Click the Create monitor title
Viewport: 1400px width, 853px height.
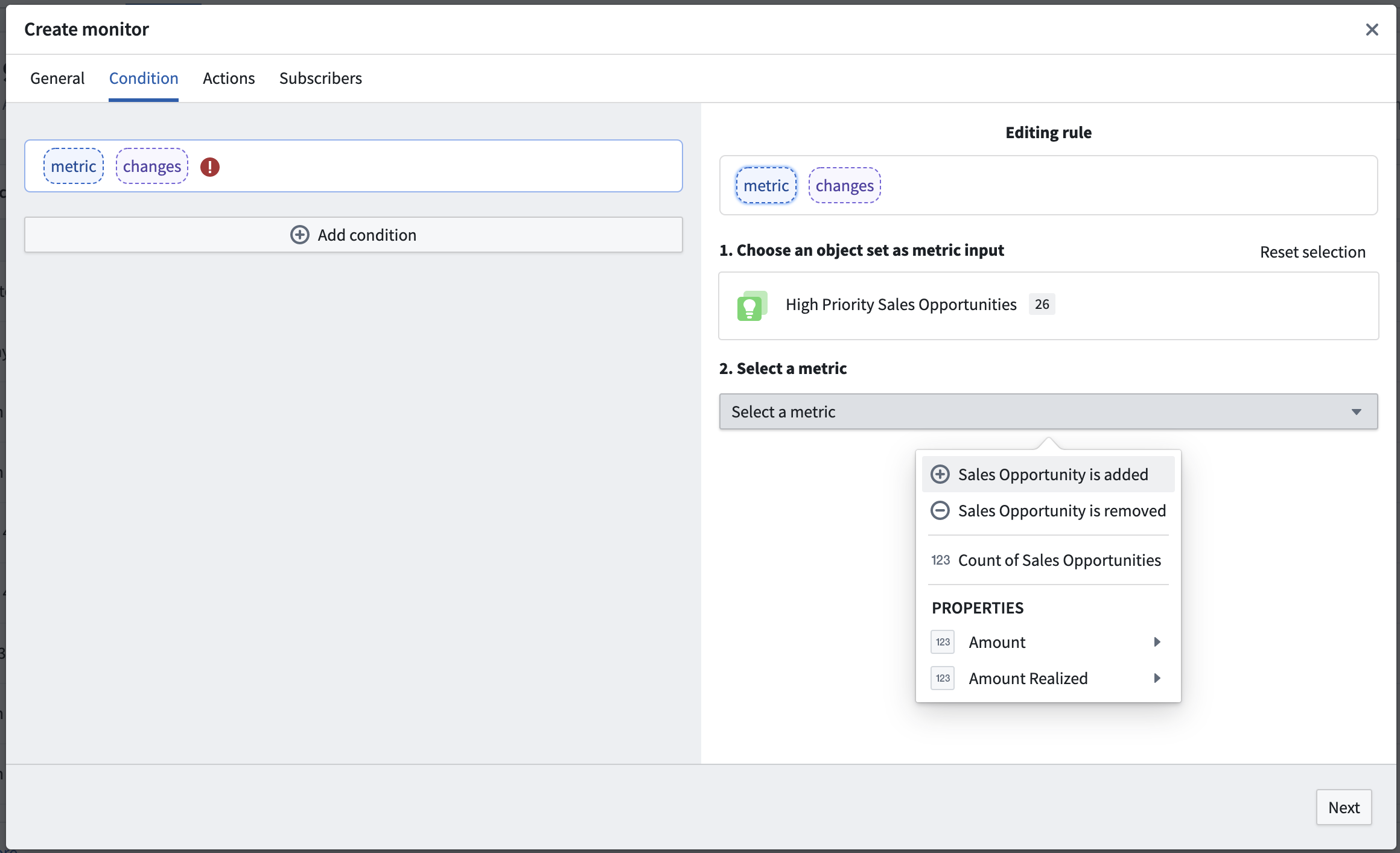coord(86,29)
